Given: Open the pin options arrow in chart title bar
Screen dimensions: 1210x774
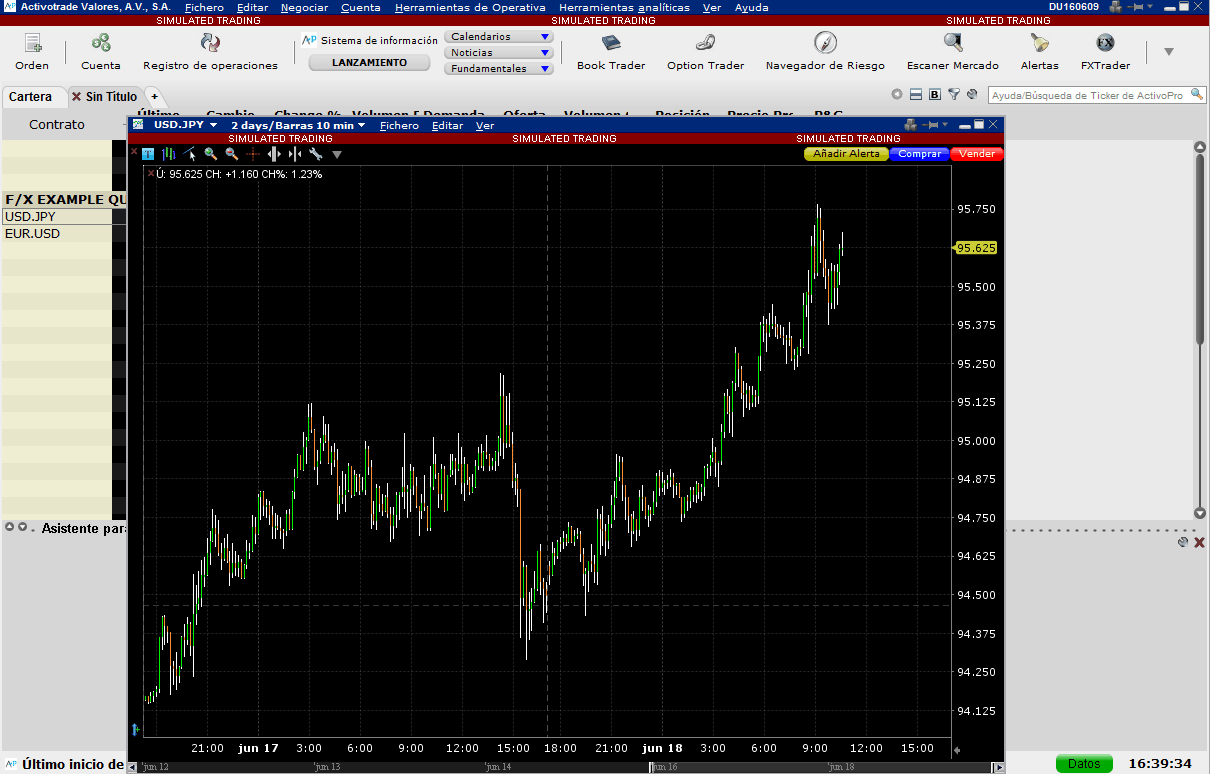Looking at the screenshot, I should (945, 125).
